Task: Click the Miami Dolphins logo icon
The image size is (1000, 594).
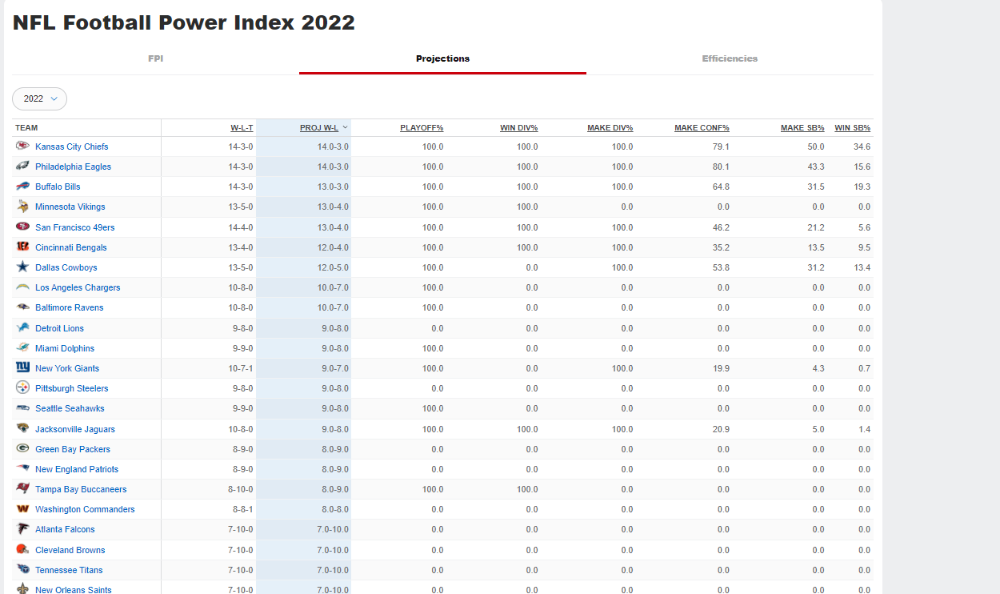Action: point(23,348)
